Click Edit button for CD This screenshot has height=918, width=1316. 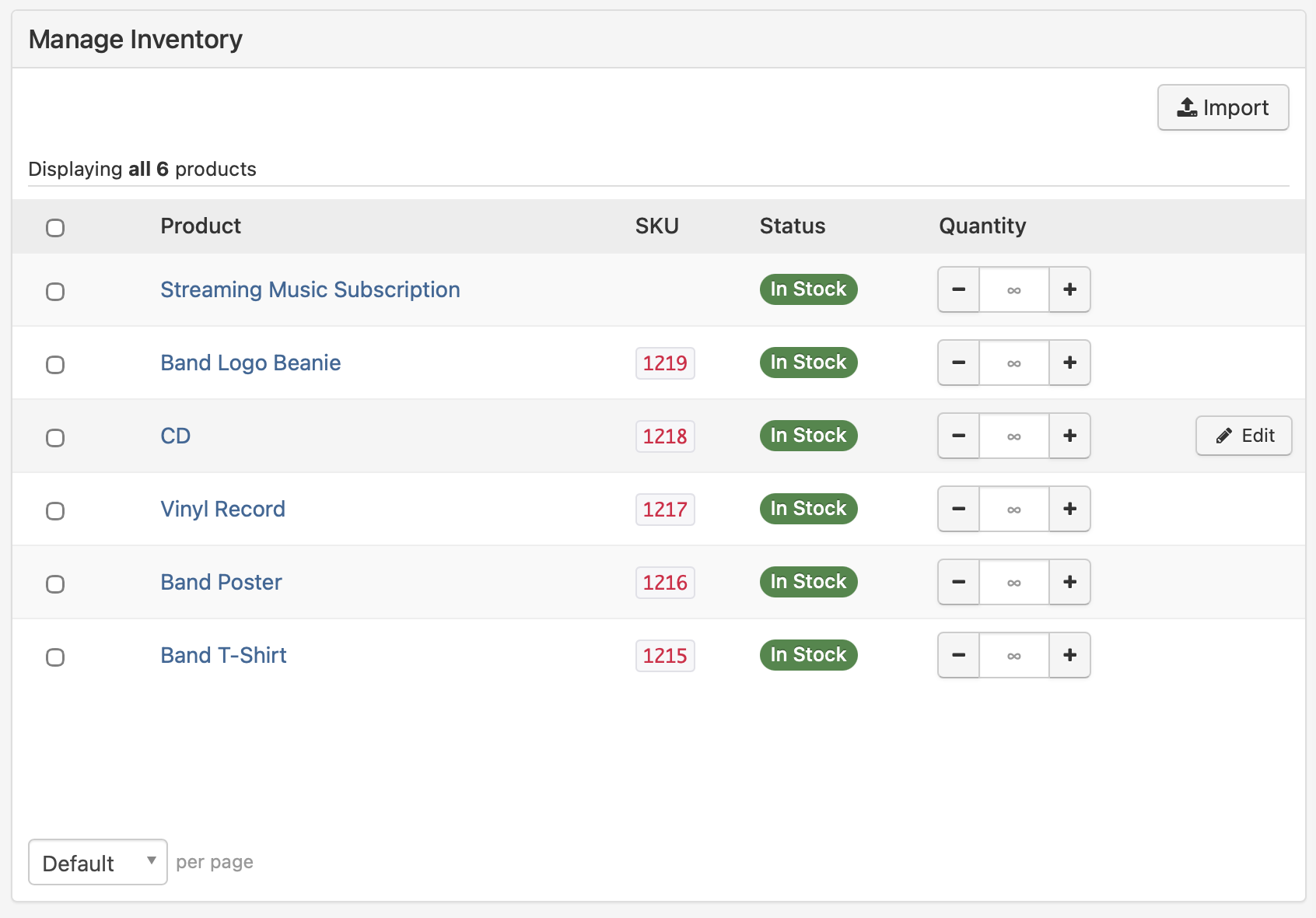[1244, 436]
